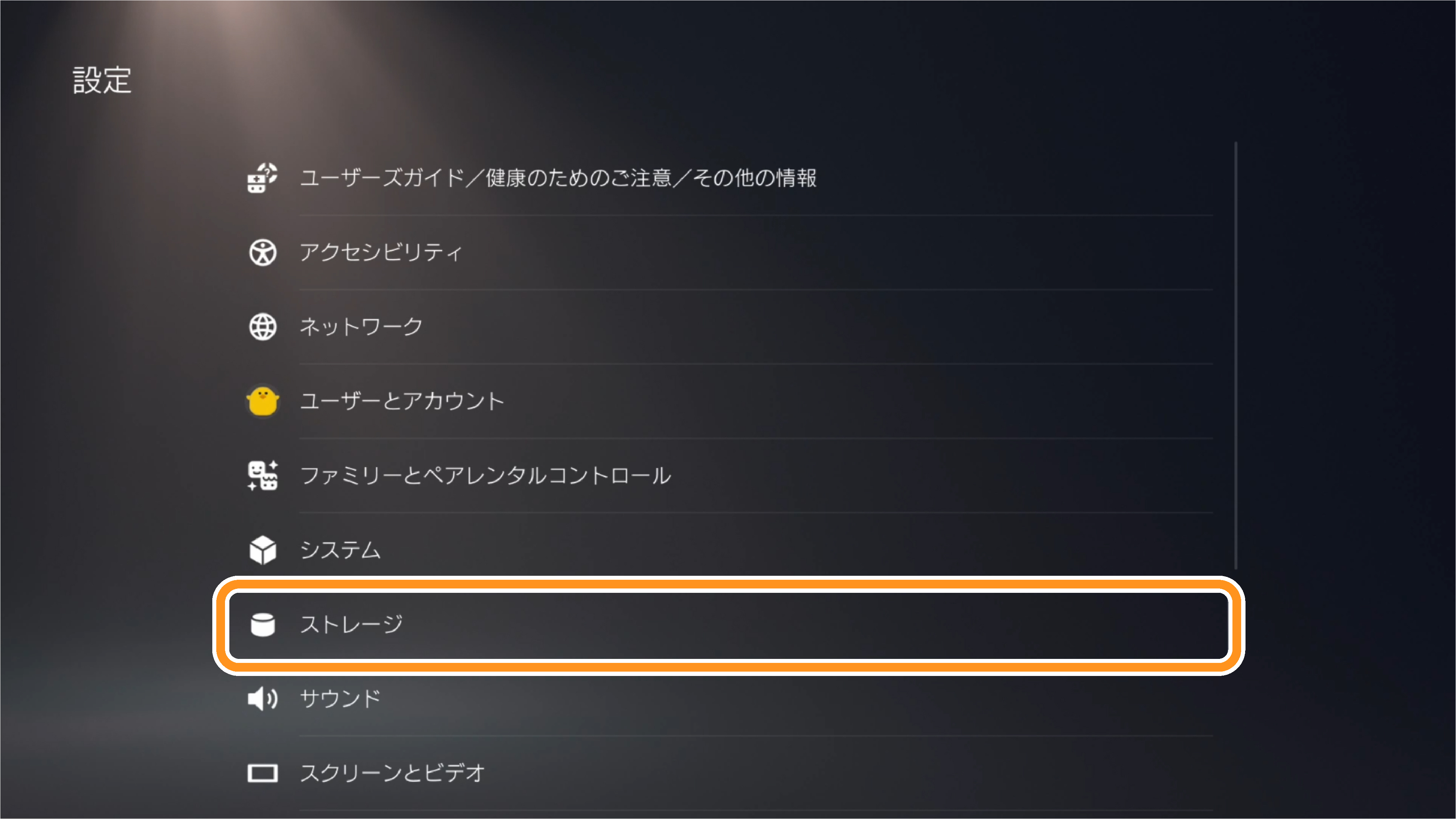Select ユーザーとアカウント menu item
The height and width of the screenshot is (819, 1456).
click(729, 401)
